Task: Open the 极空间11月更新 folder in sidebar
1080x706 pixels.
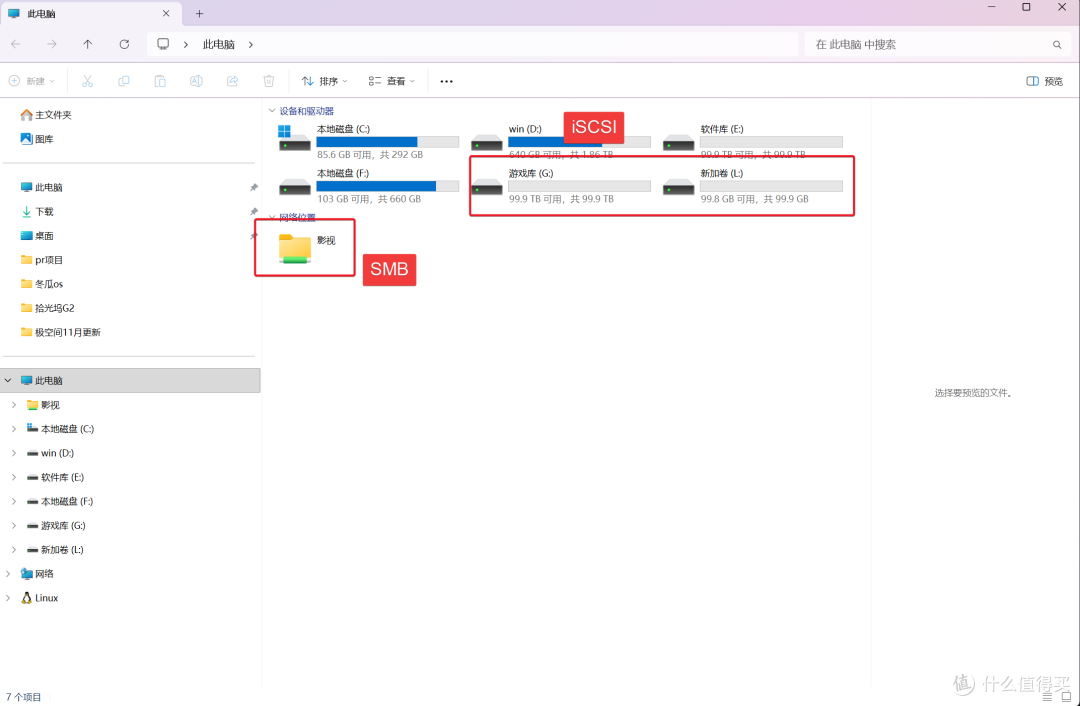Action: click(x=61, y=332)
